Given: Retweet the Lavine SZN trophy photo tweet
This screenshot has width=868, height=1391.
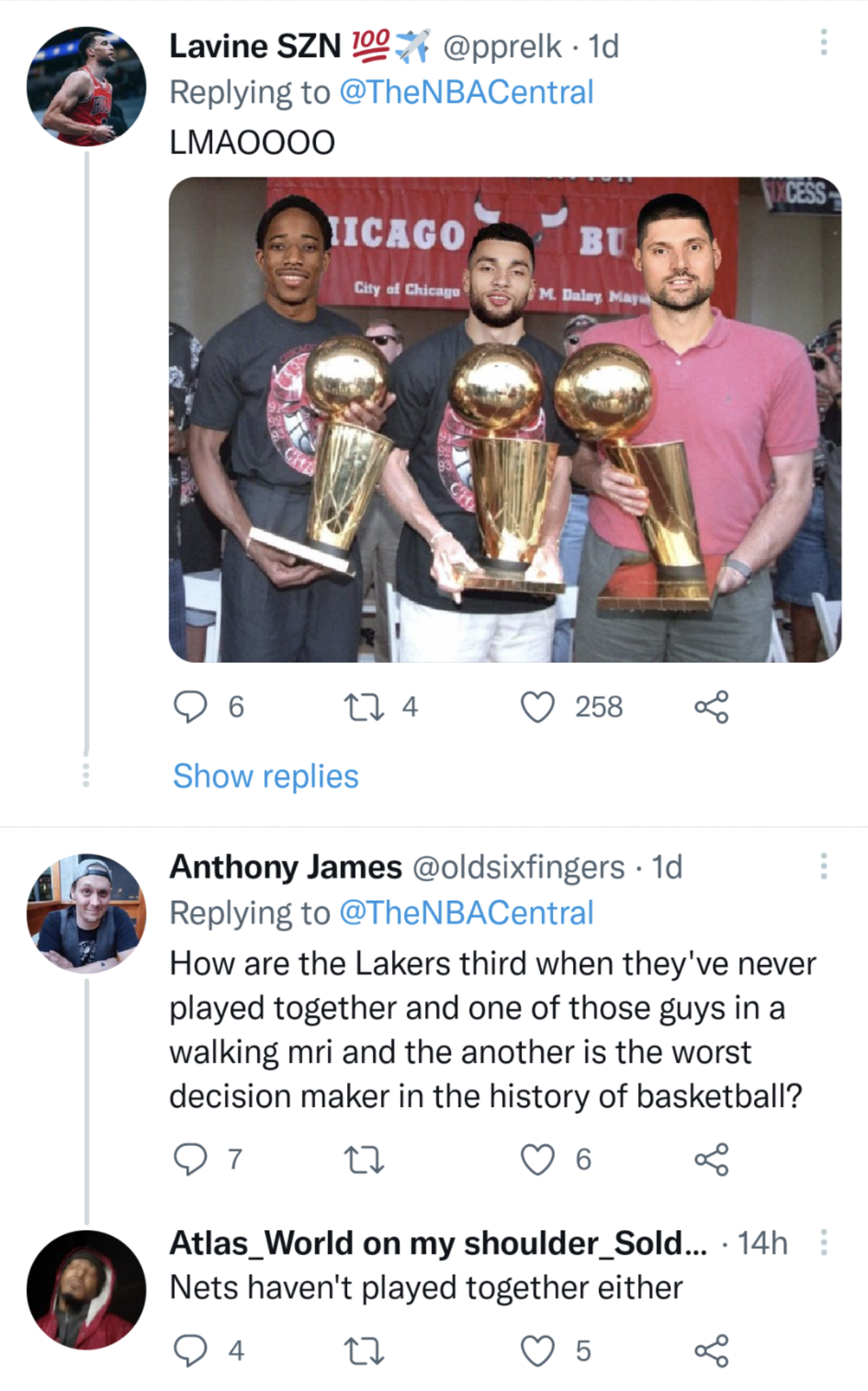Looking at the screenshot, I should 365,706.
